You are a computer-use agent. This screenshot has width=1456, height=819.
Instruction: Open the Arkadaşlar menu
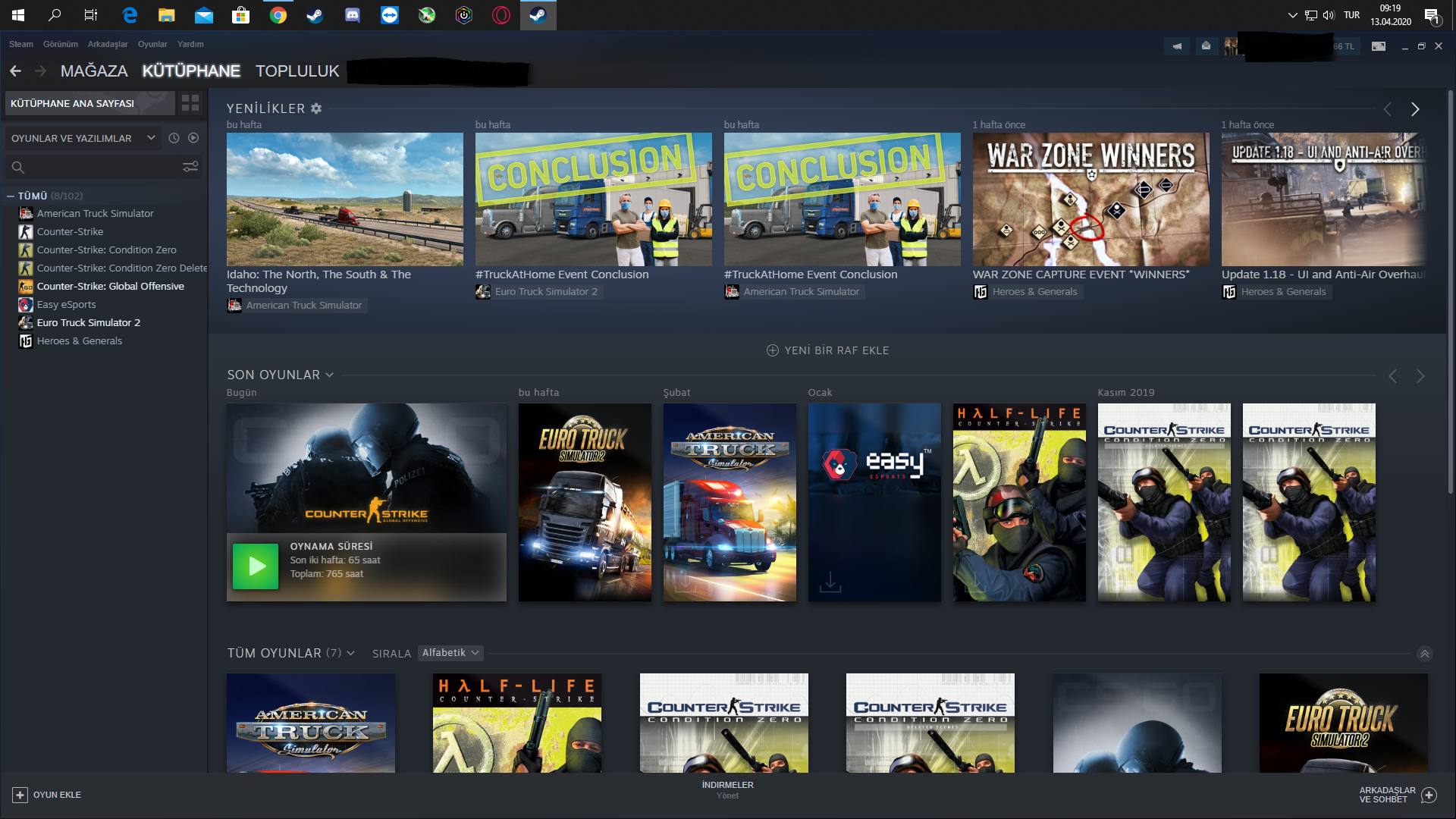tap(108, 44)
